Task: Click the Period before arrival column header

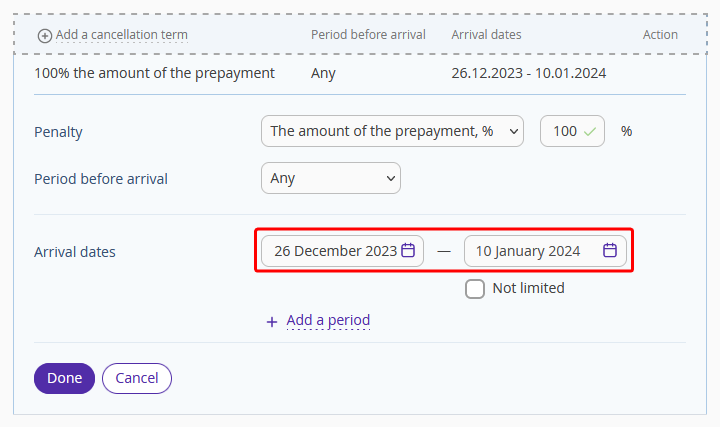Action: pos(368,35)
